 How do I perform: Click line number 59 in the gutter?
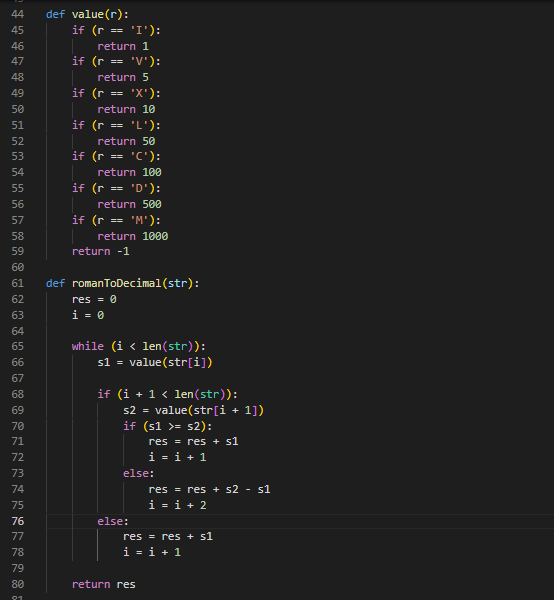[x=18, y=251]
